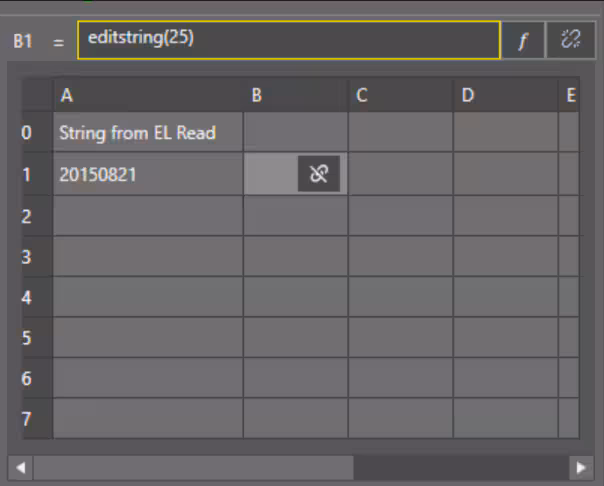Select column B header
The image size is (604, 486).
[296, 95]
